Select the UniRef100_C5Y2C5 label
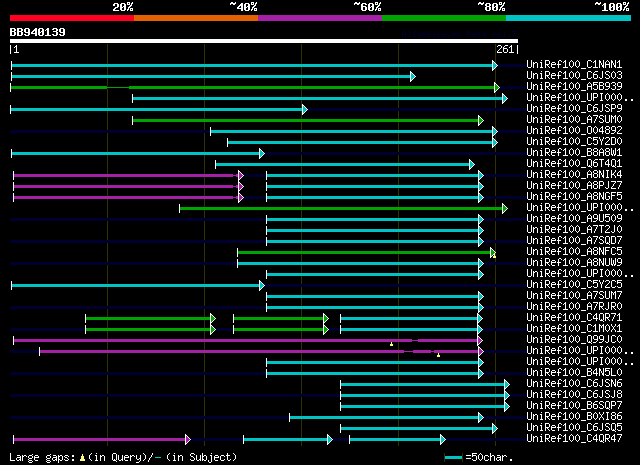This screenshot has height=465, width=640. (x=574, y=285)
